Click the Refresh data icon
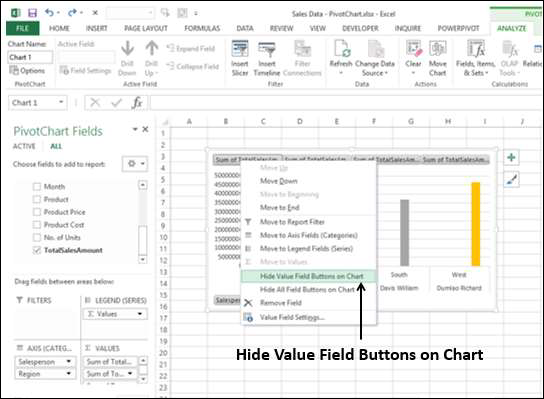The width and height of the screenshot is (544, 399). tap(342, 49)
